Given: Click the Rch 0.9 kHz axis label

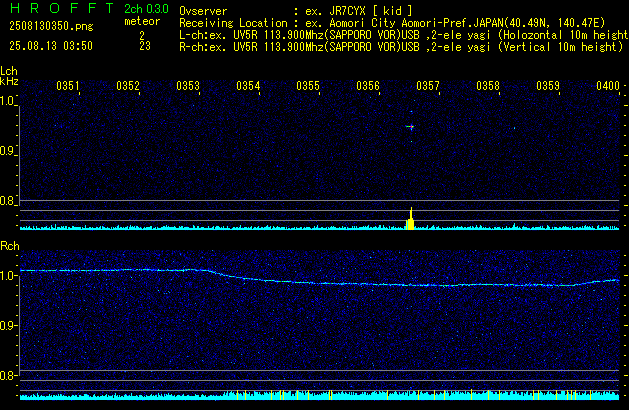Looking at the screenshot, I should (x=8, y=325).
